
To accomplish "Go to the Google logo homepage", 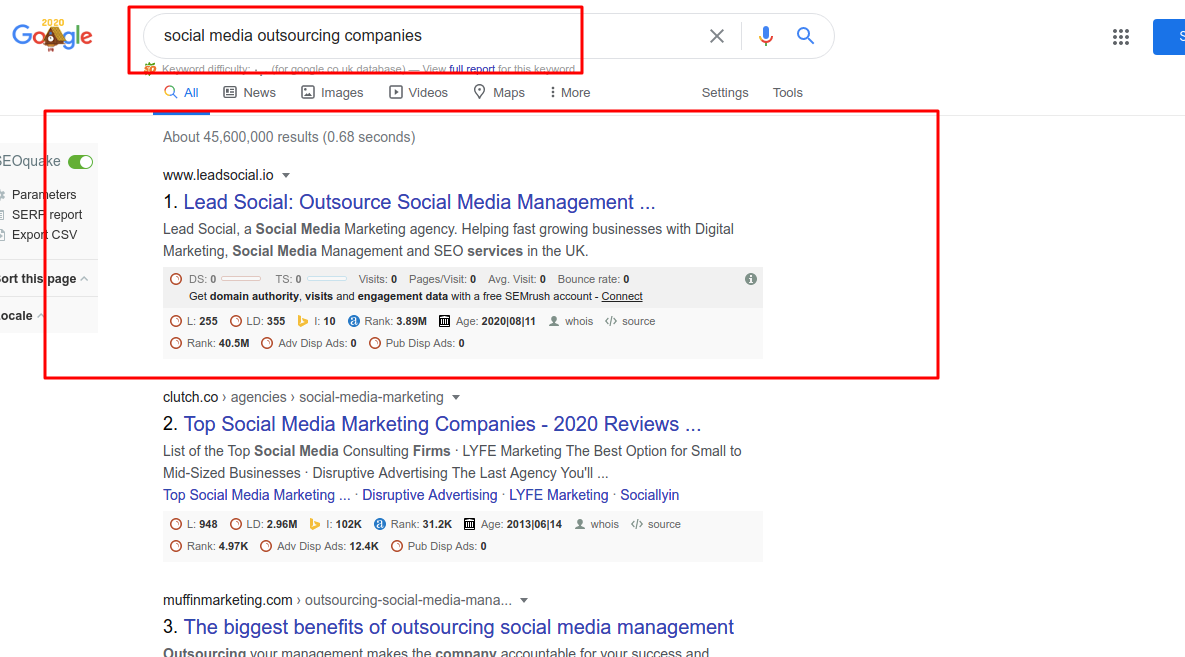I will click(52, 36).
